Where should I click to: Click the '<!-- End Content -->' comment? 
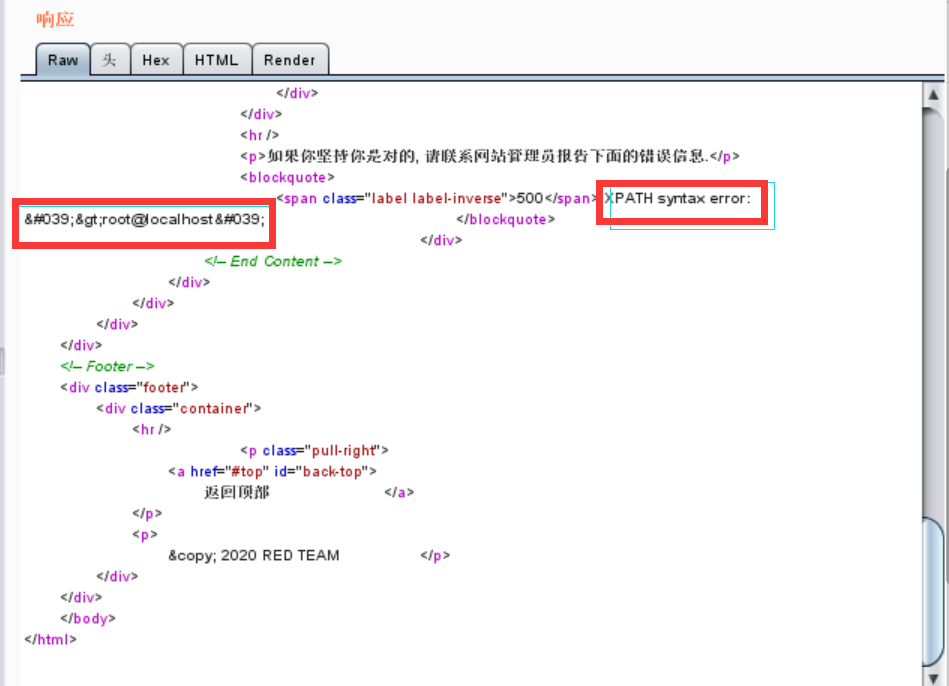pos(273,262)
